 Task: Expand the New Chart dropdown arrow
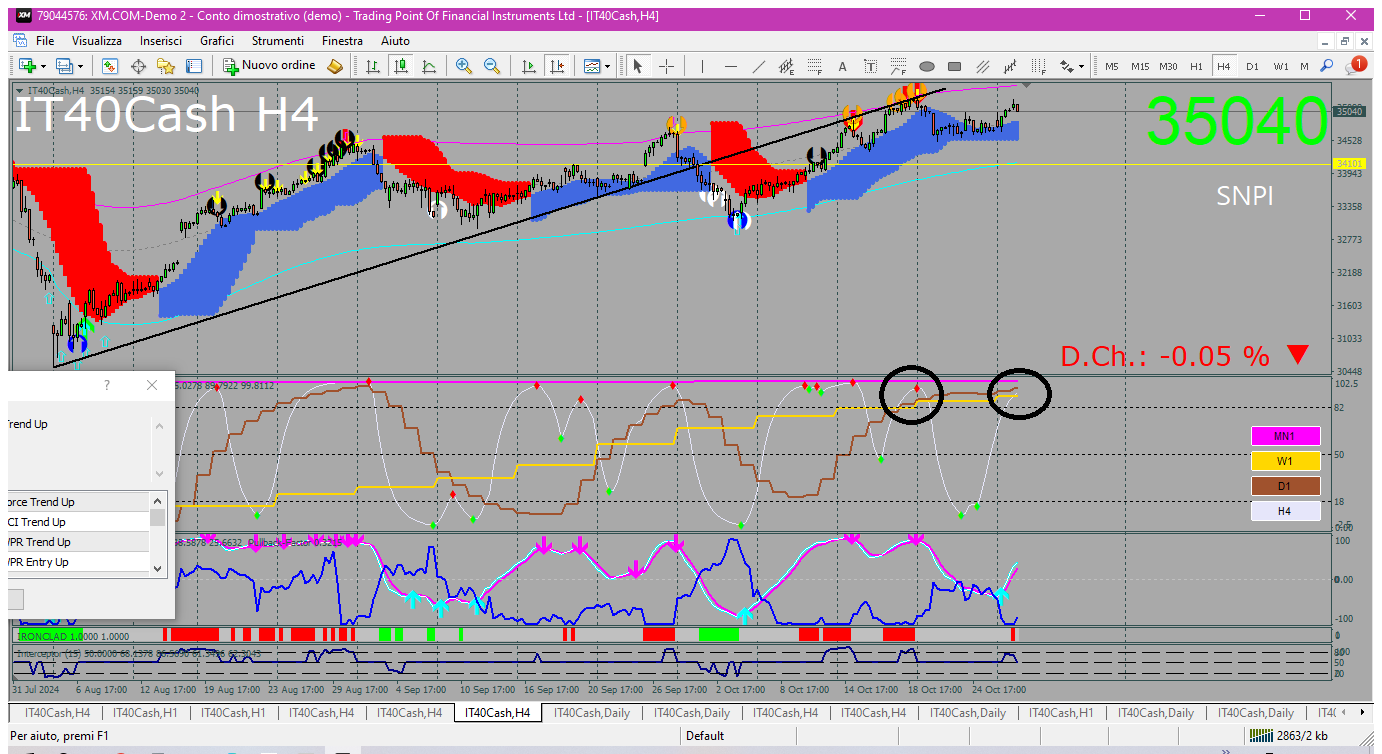pyautogui.click(x=41, y=66)
